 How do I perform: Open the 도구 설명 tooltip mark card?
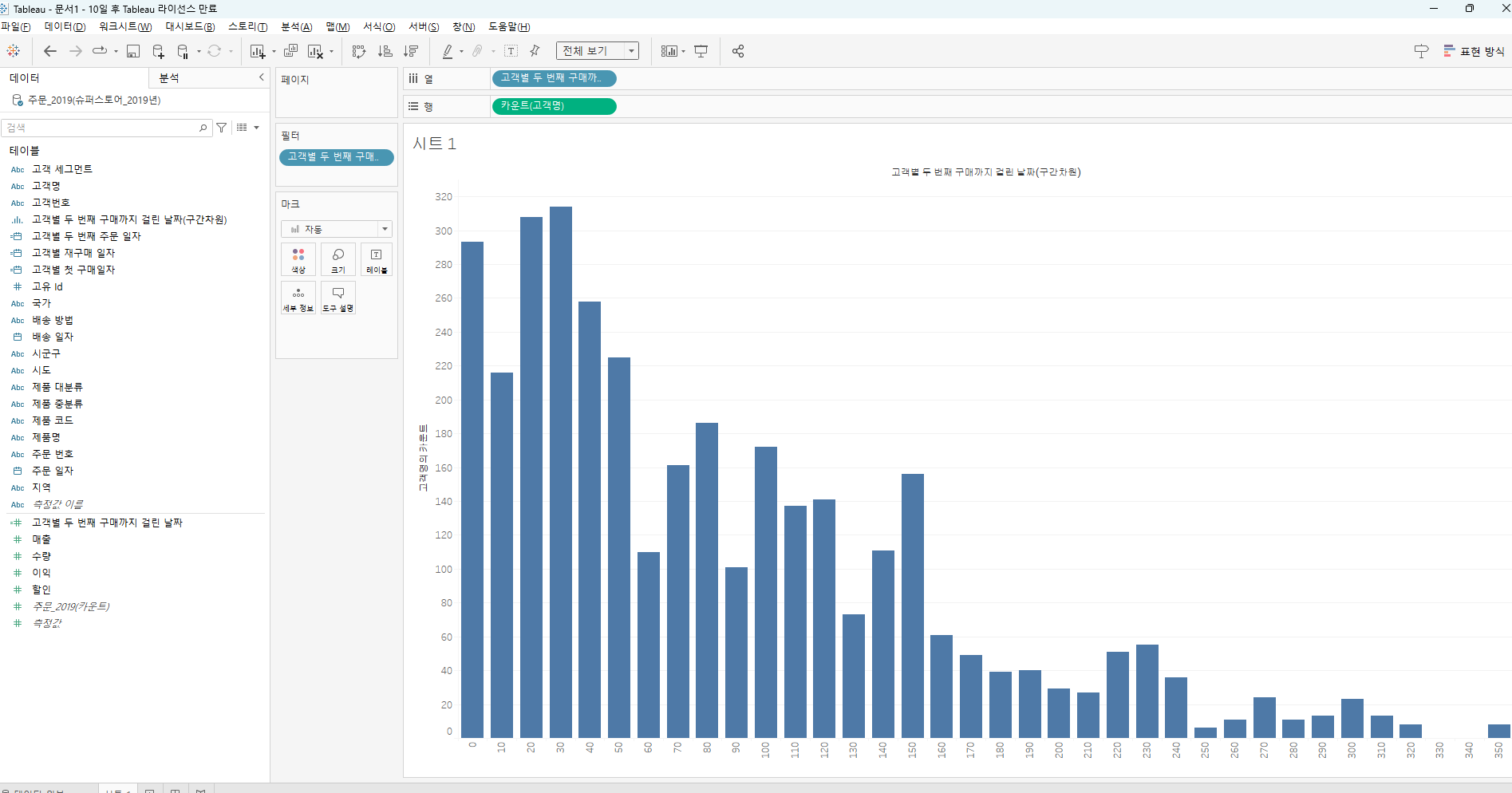pos(338,298)
